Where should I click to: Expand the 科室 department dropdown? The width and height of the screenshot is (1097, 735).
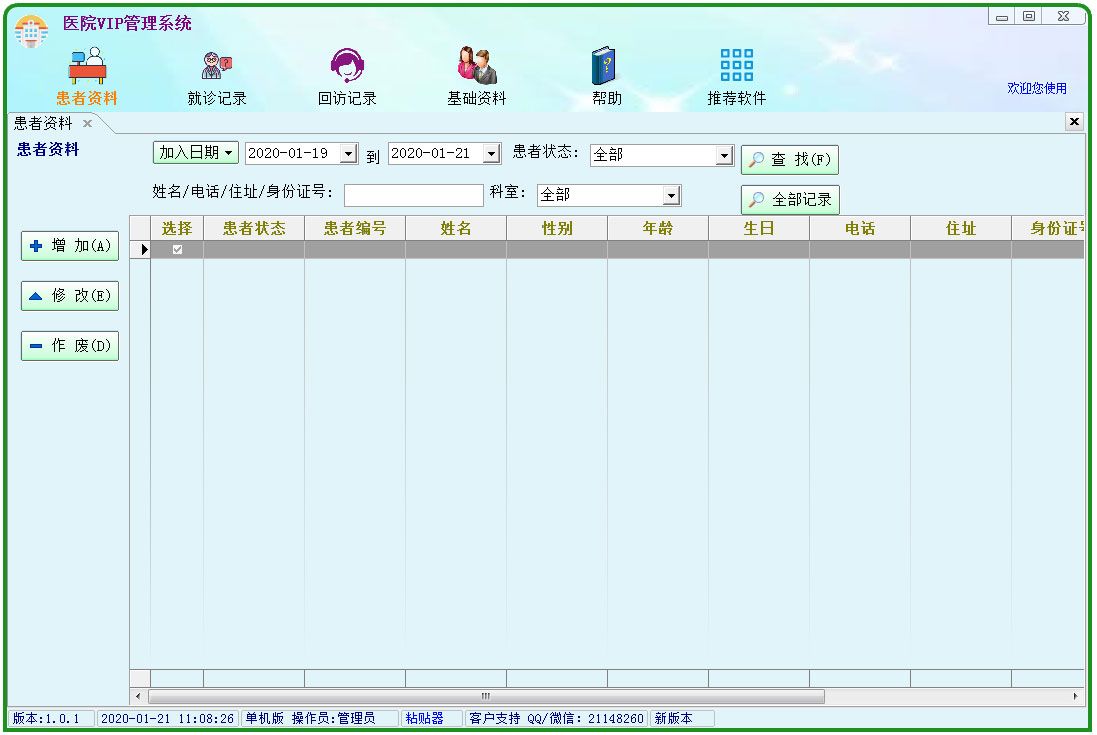point(672,195)
